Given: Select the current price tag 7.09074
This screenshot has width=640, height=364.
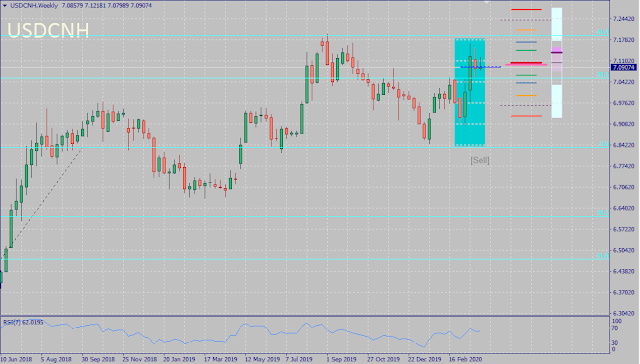Looking at the screenshot, I should [624, 67].
